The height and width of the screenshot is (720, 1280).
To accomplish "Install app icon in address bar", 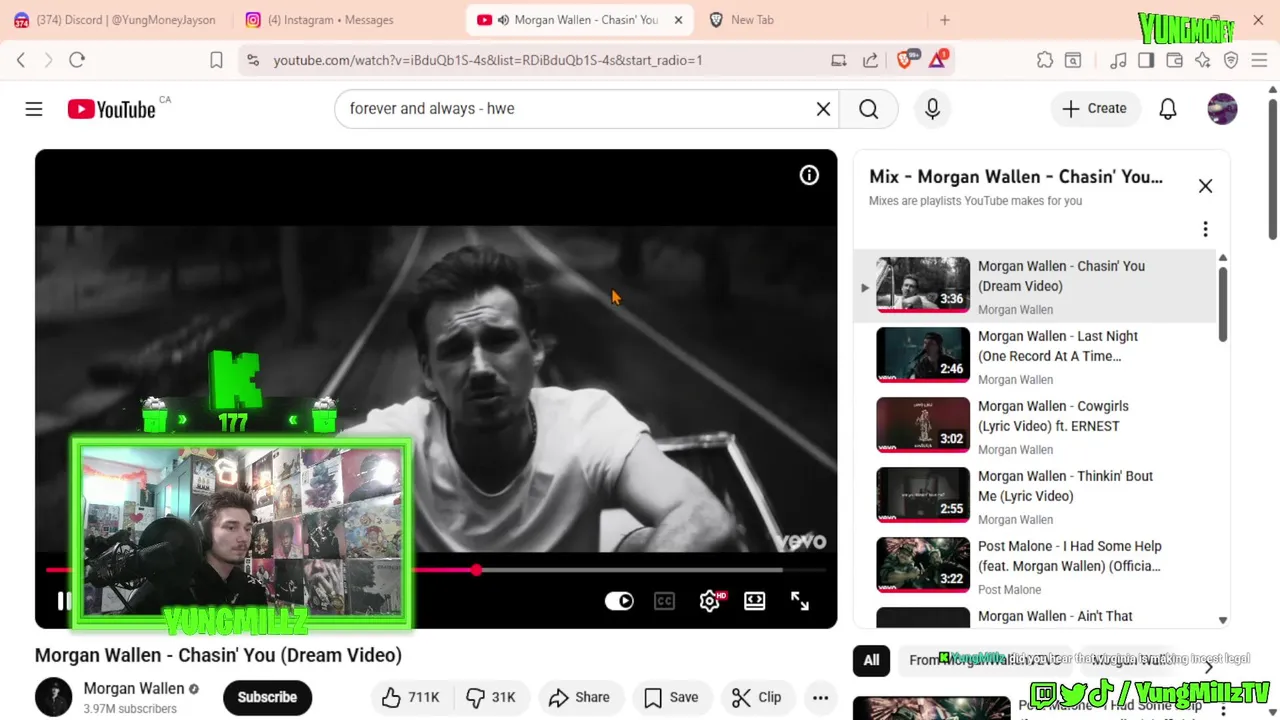I will click(x=839, y=60).
